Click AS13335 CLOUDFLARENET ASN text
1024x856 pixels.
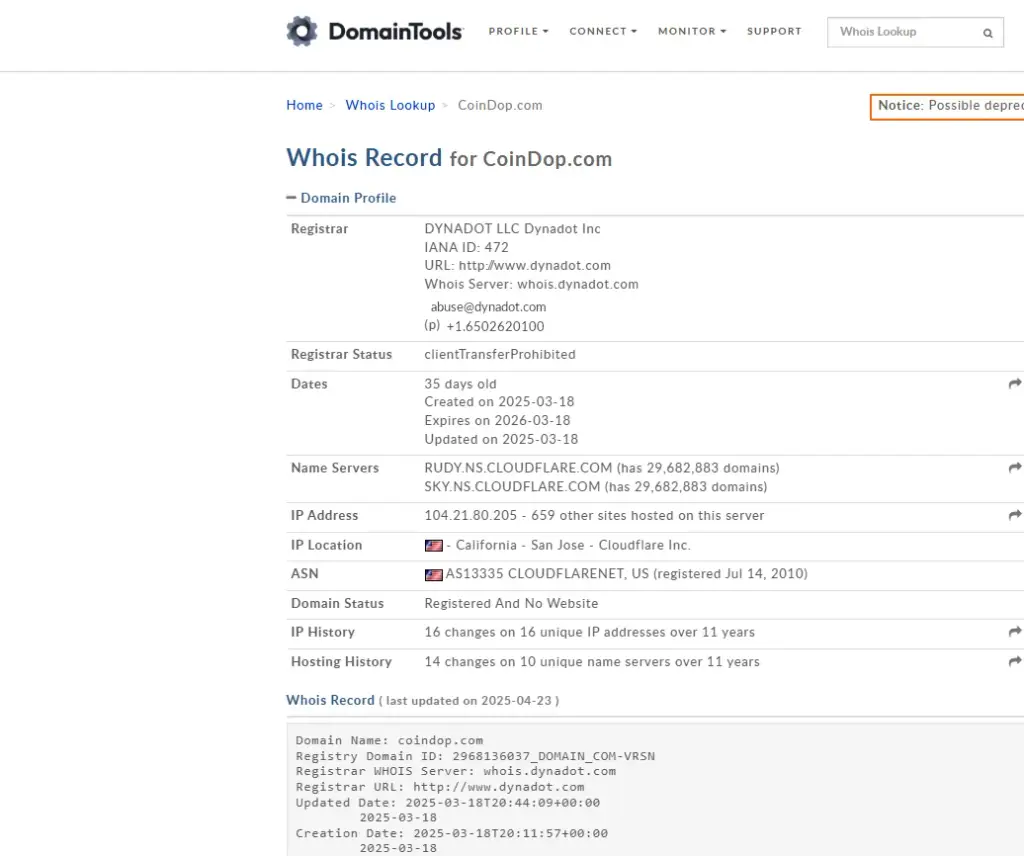547,573
